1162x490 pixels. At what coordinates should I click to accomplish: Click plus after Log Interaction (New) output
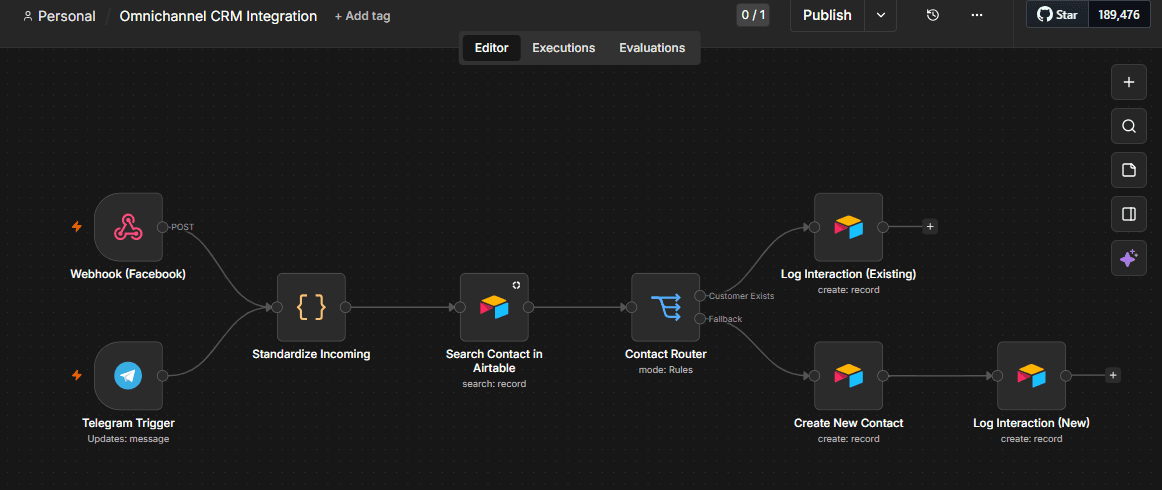tap(1112, 376)
